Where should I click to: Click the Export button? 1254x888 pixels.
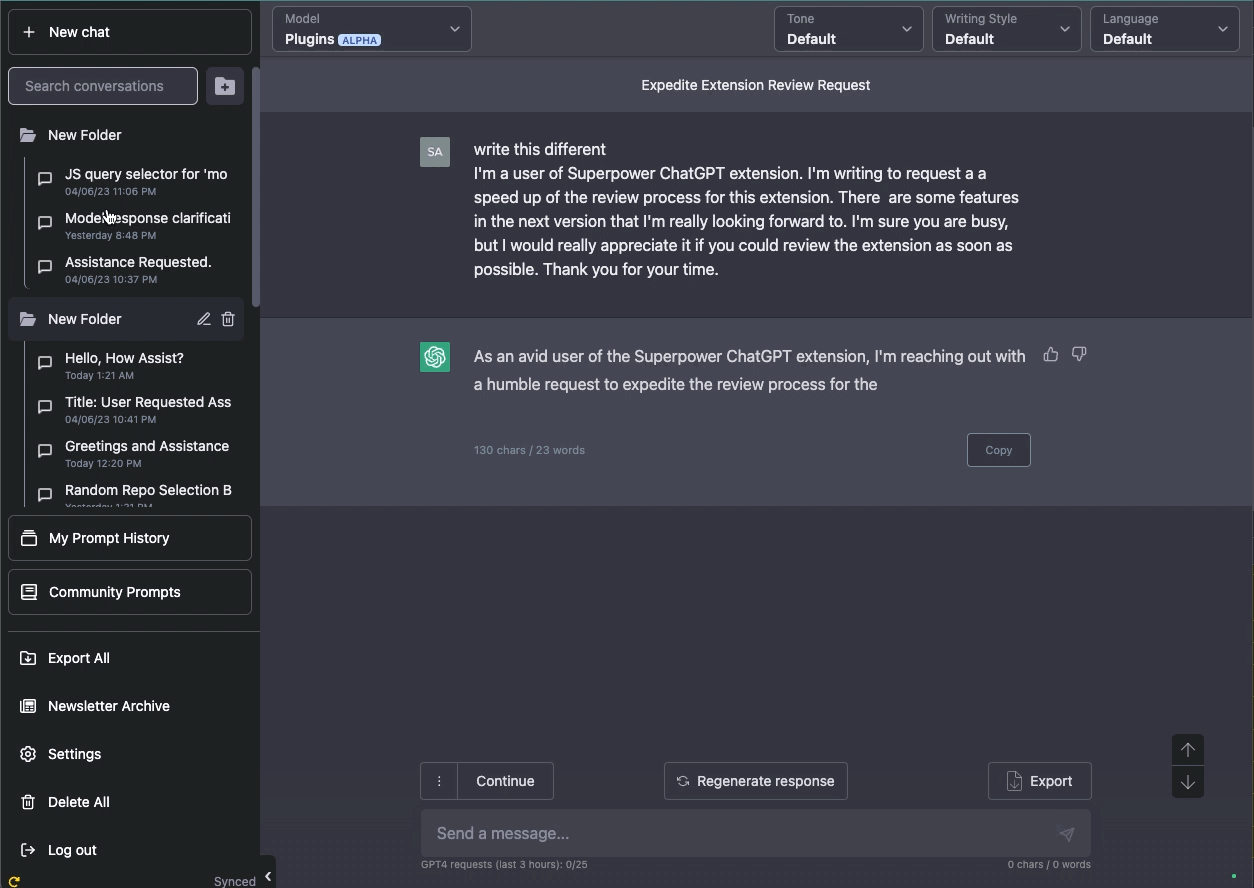pos(1040,781)
